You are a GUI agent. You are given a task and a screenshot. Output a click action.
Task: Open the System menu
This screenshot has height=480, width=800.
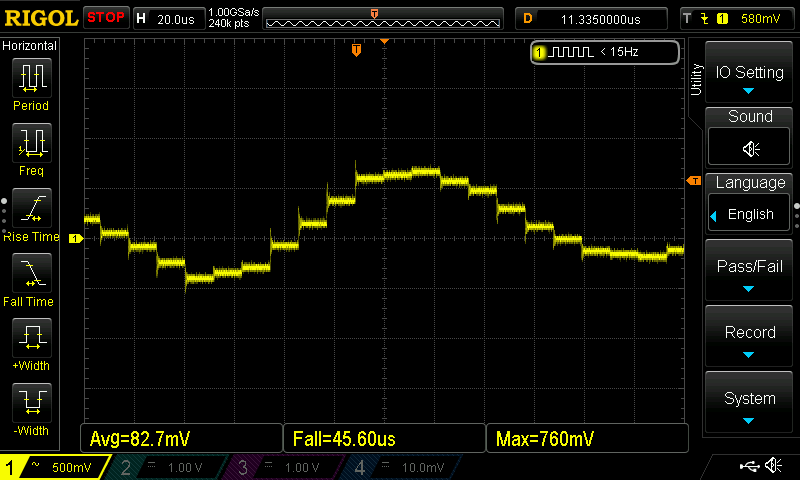tap(750, 405)
